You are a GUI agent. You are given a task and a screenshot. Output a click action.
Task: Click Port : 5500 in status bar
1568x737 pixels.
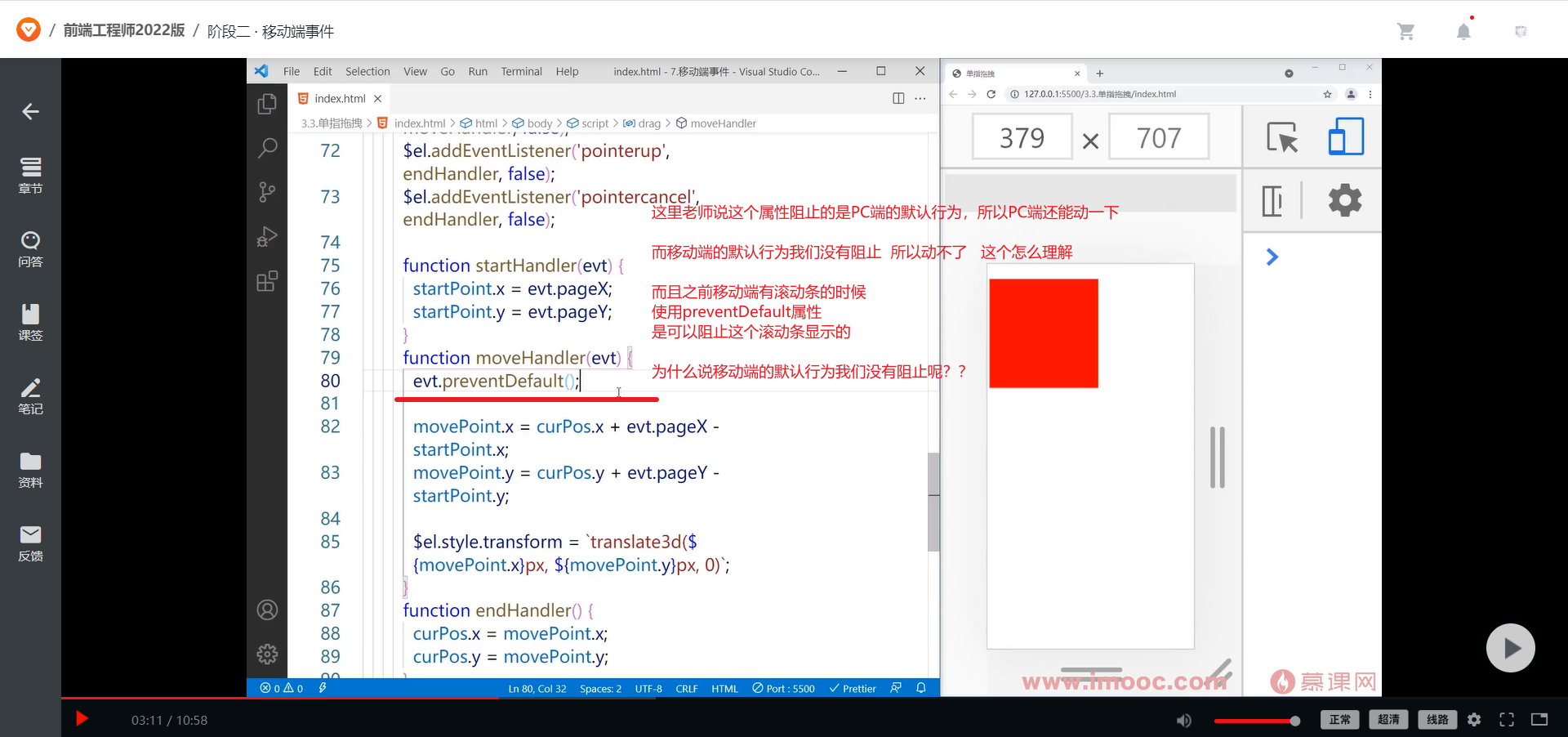point(784,689)
